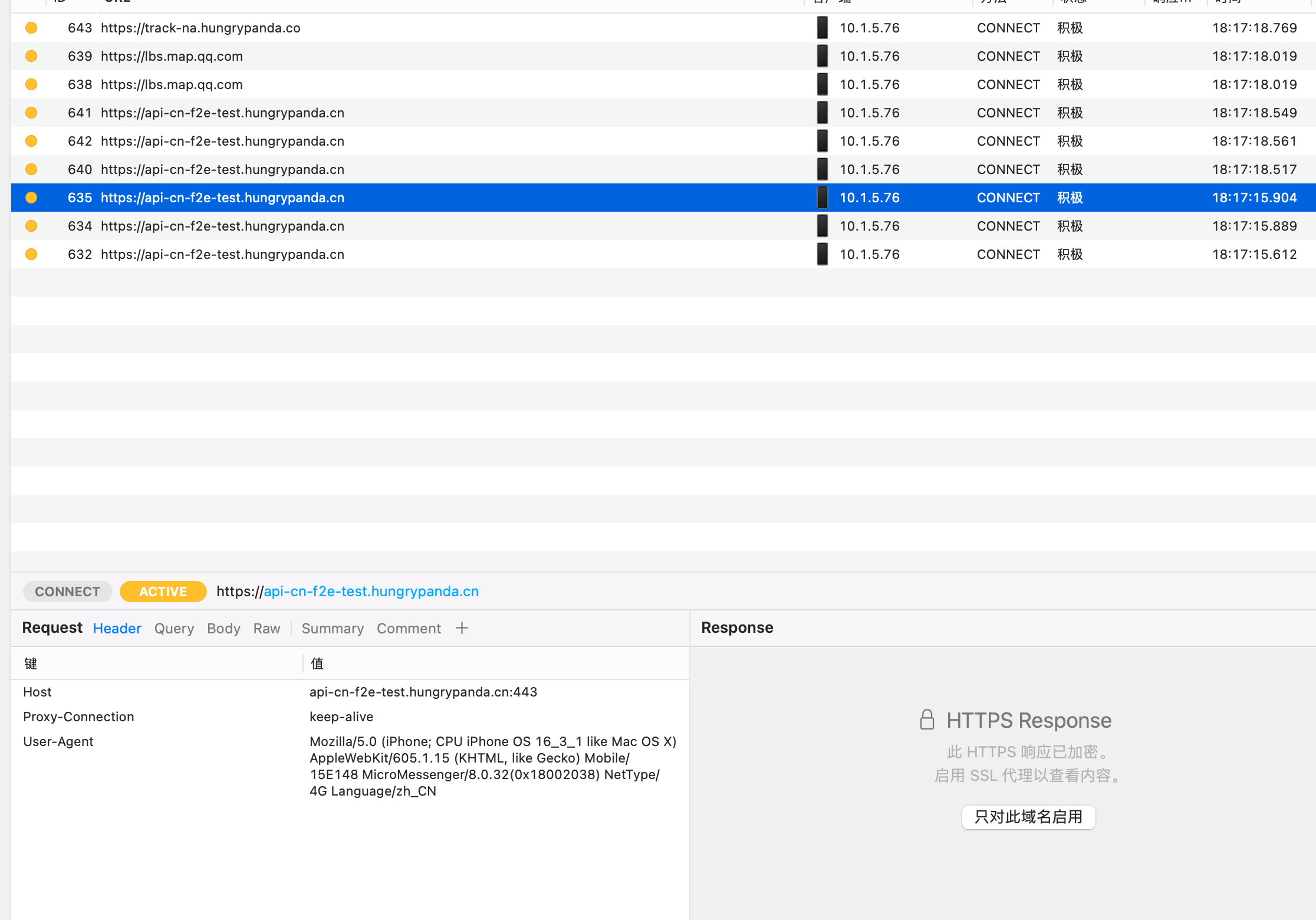Click the yellow status indicator of request 632
The image size is (1316, 920).
tap(31, 254)
